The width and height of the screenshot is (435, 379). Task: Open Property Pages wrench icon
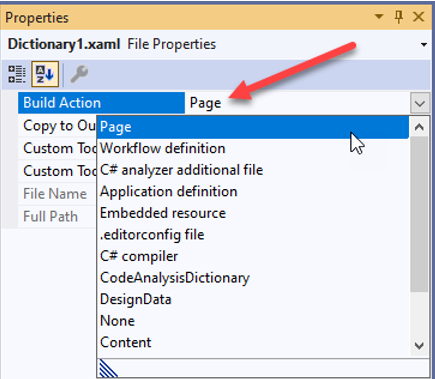pos(79,74)
